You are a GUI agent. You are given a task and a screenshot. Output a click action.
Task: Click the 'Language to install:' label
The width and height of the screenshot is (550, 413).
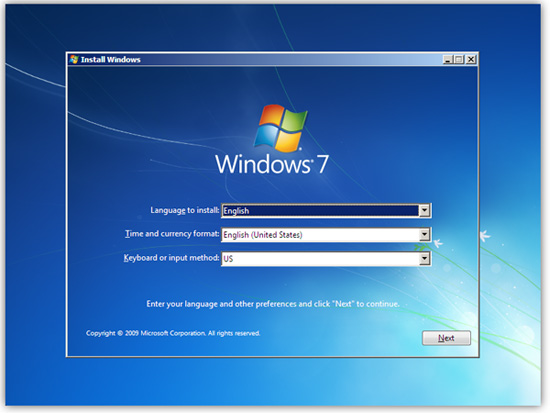point(185,210)
